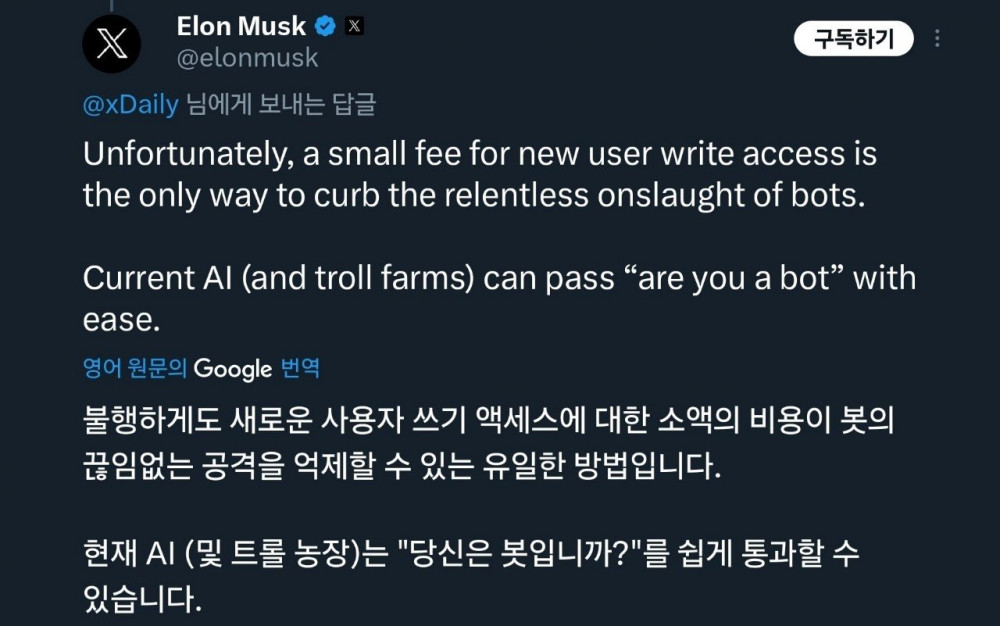Viewport: 1000px width, 626px height.
Task: Open the X logo profile avatar
Action: (112, 44)
